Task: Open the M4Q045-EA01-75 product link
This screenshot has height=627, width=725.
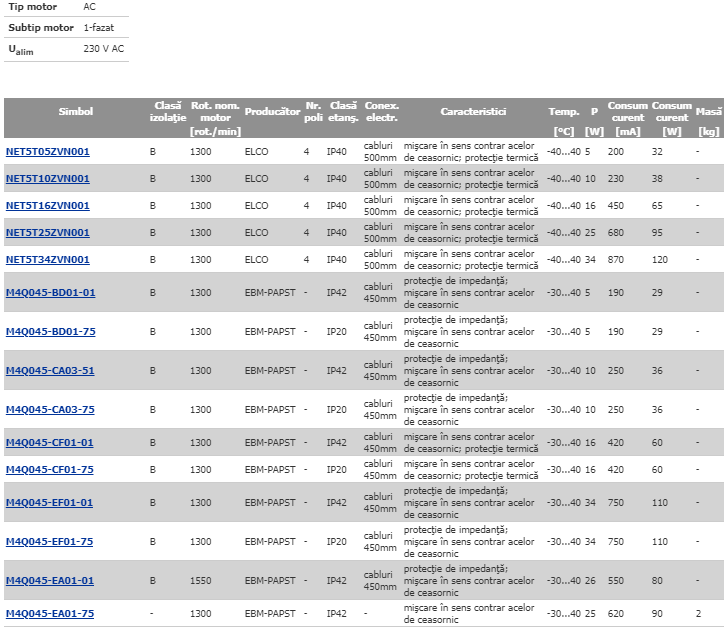Action: click(49, 614)
